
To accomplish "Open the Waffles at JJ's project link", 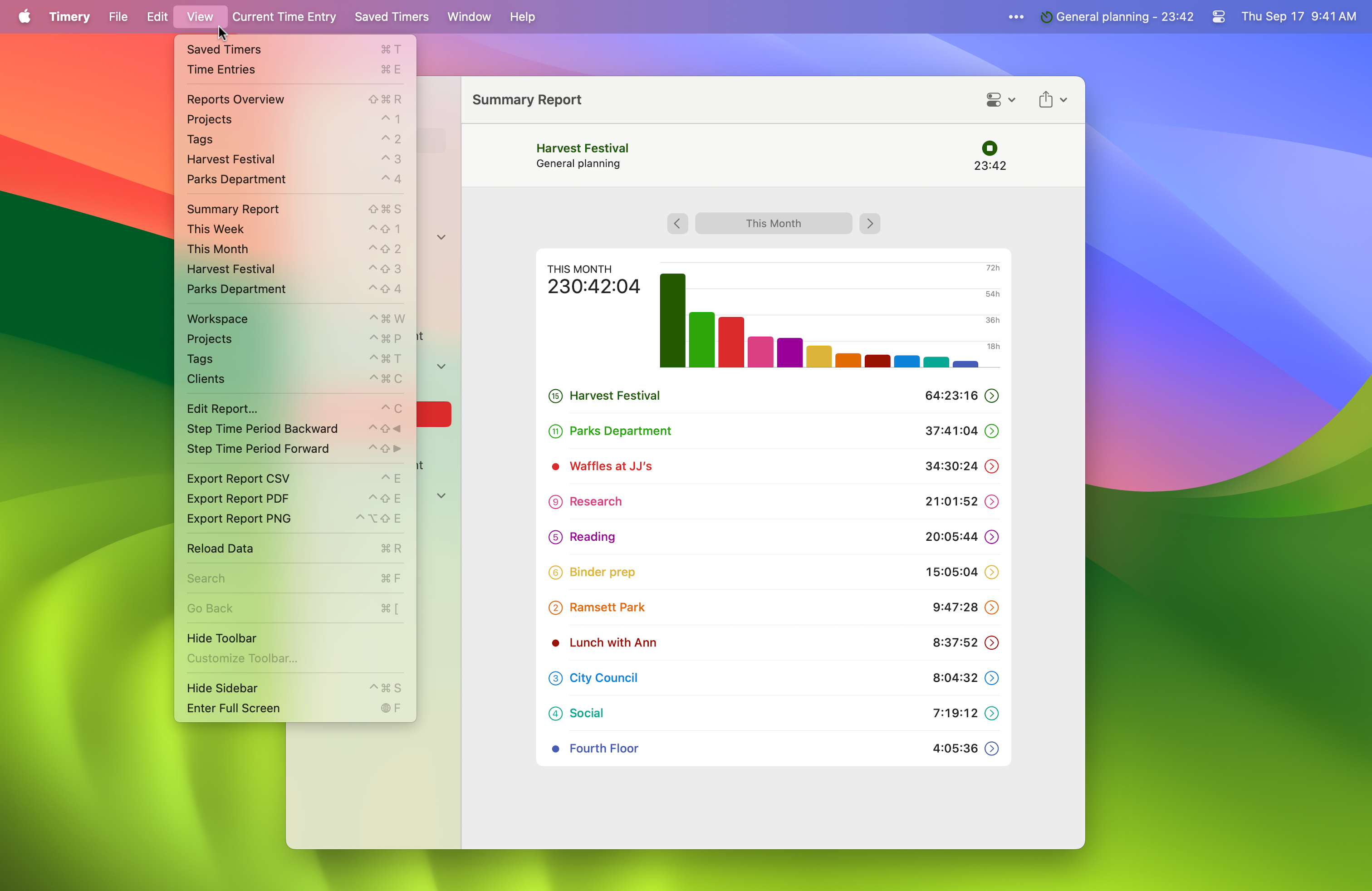I will pyautogui.click(x=611, y=466).
